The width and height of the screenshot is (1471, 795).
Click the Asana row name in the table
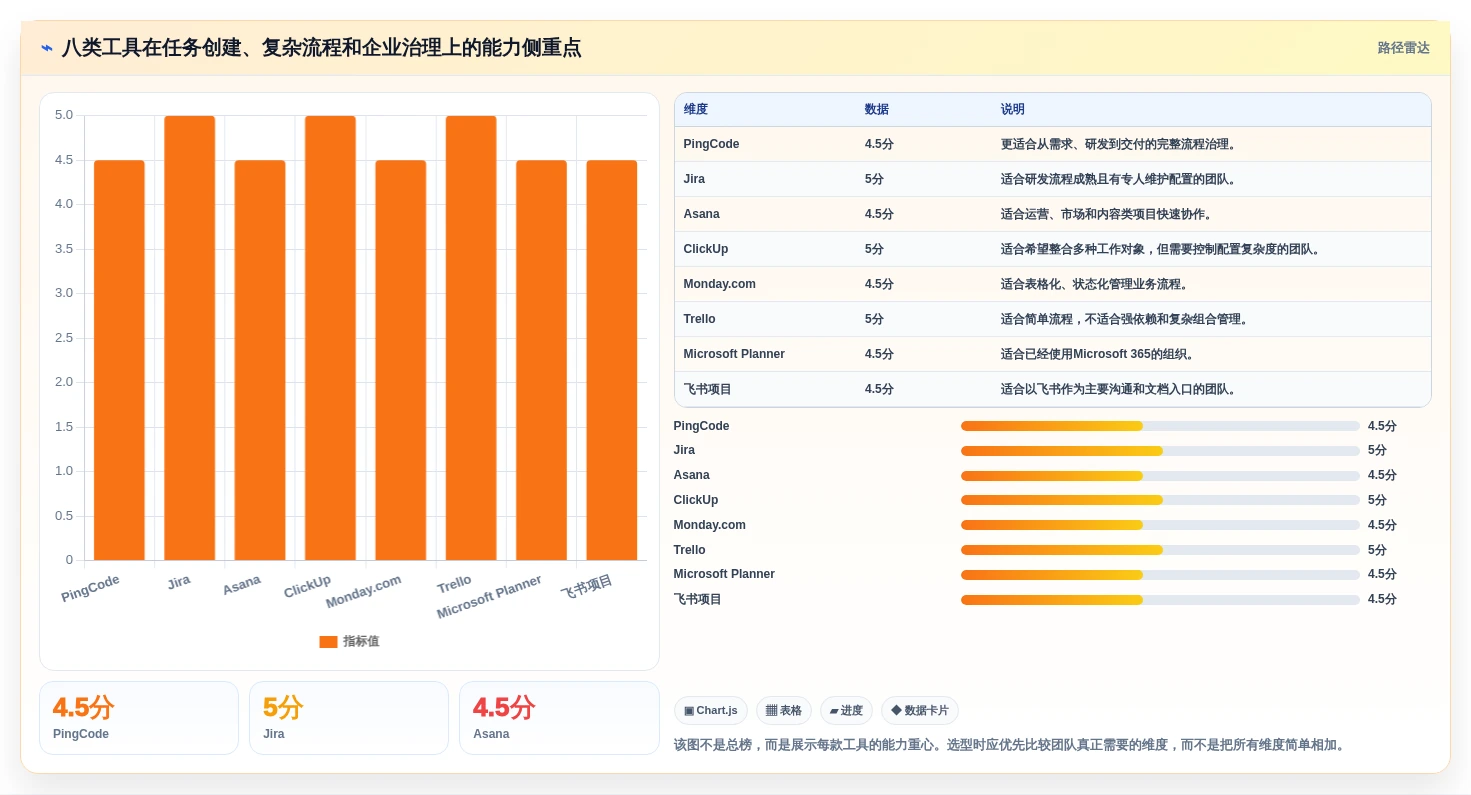tap(702, 214)
